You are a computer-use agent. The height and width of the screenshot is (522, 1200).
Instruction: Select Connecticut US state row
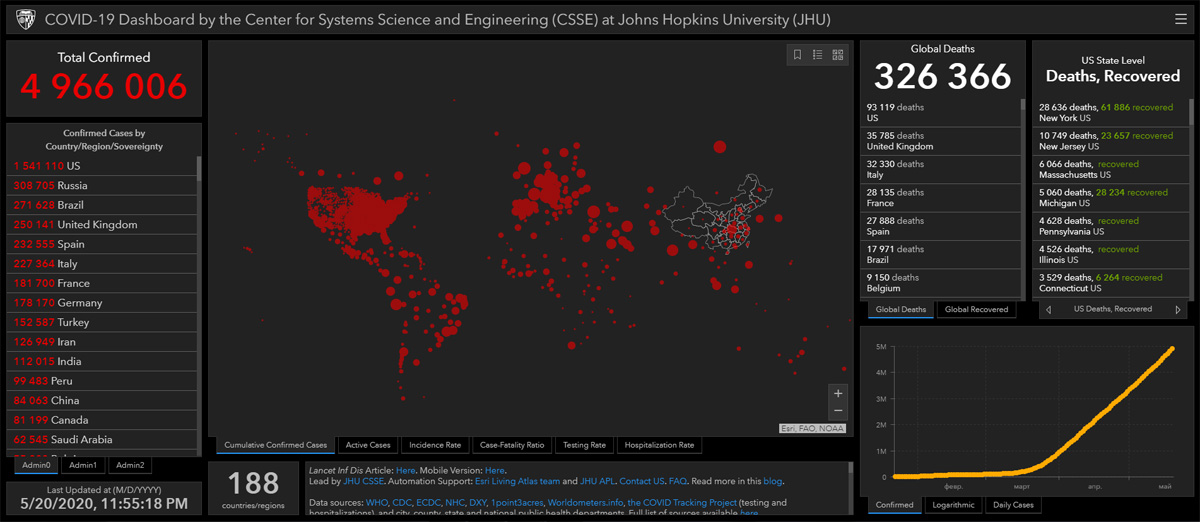click(1111, 282)
